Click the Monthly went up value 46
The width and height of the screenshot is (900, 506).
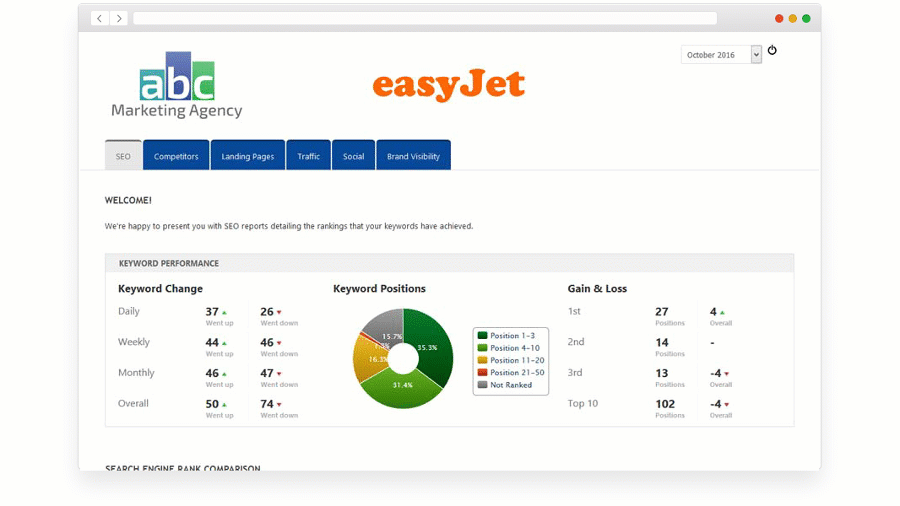pyautogui.click(x=212, y=373)
